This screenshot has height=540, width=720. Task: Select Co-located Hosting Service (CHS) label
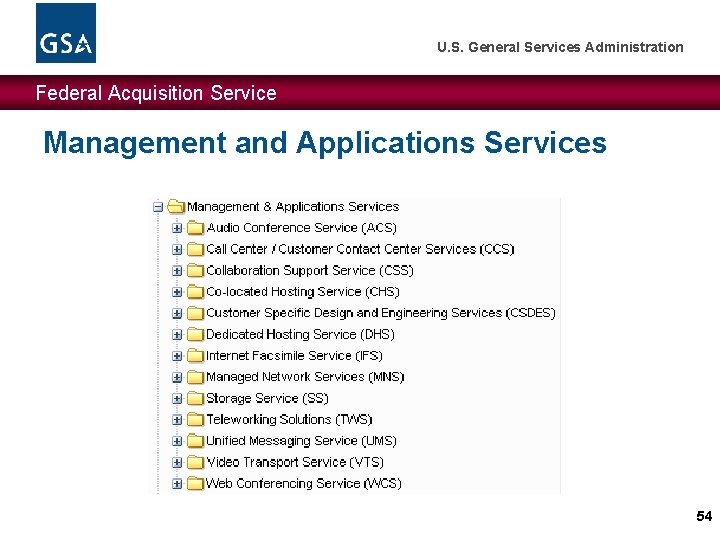coord(303,292)
